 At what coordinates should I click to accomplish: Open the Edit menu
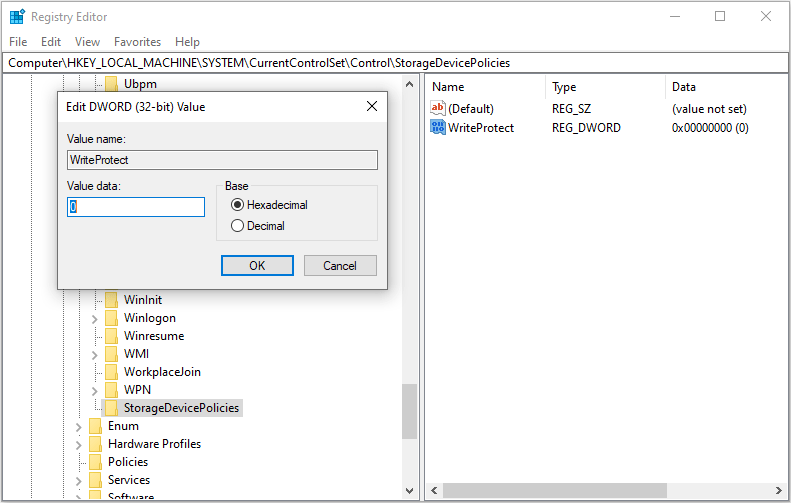pos(51,42)
